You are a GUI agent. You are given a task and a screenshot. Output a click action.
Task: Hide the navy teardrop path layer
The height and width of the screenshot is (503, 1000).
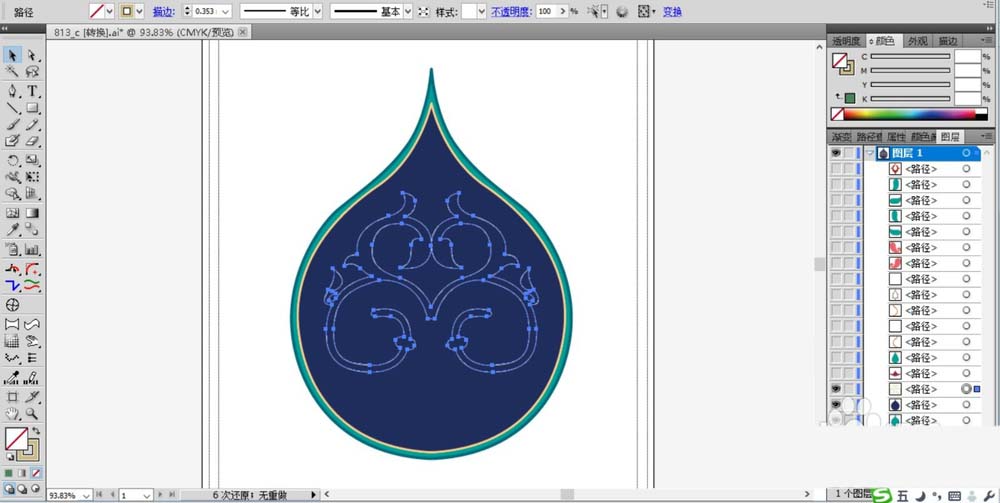point(835,405)
